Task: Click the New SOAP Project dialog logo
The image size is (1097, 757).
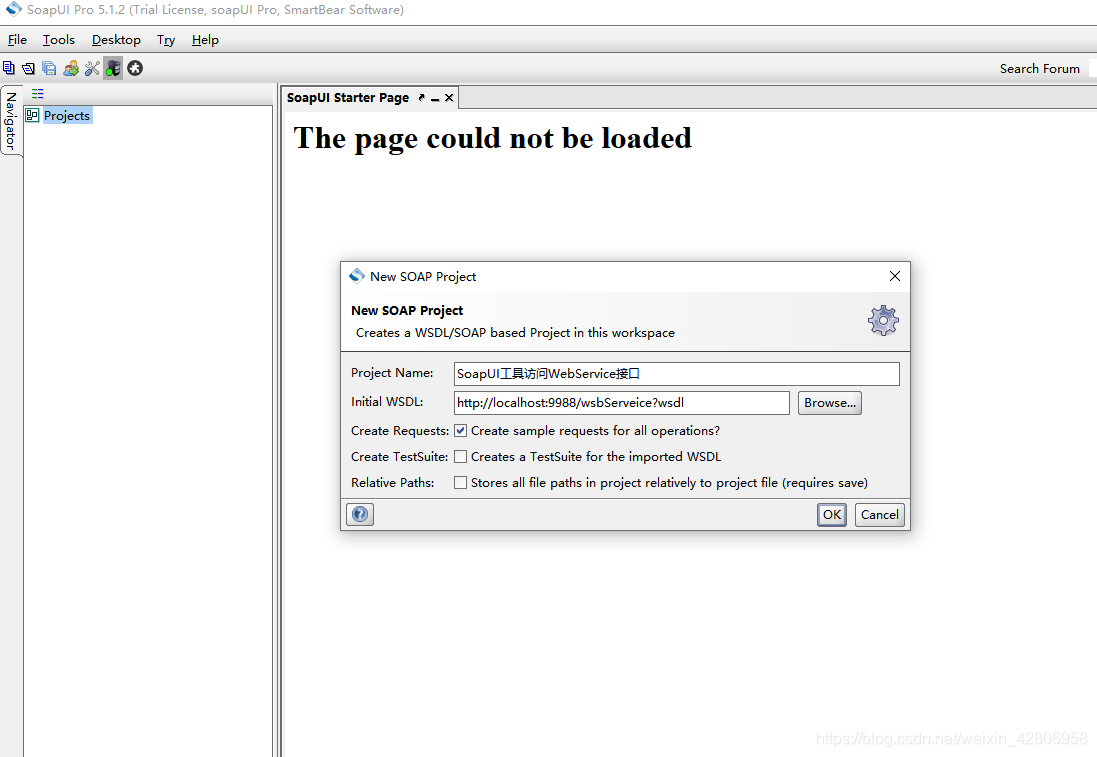Action: (357, 276)
